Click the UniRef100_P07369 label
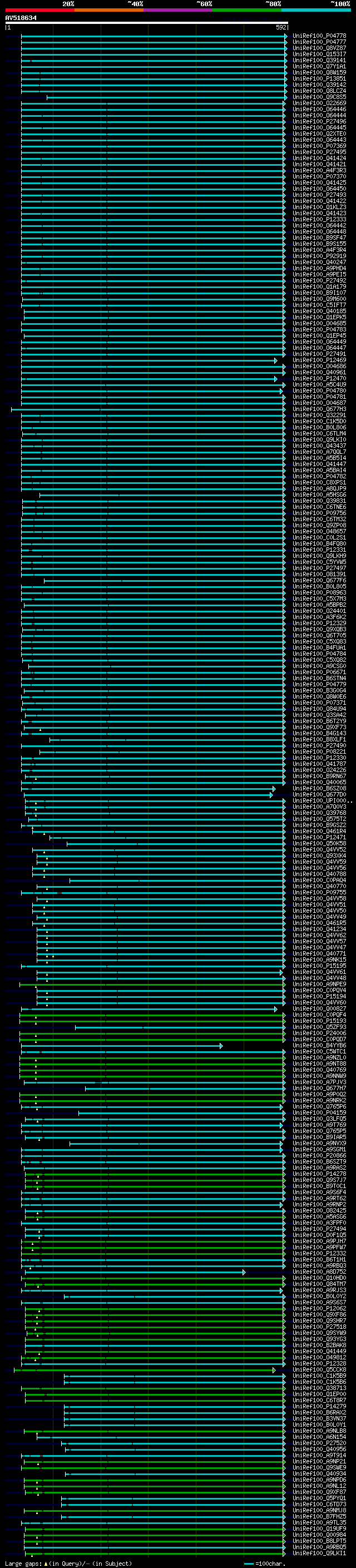The height and width of the screenshot is (1568, 356). click(x=319, y=146)
